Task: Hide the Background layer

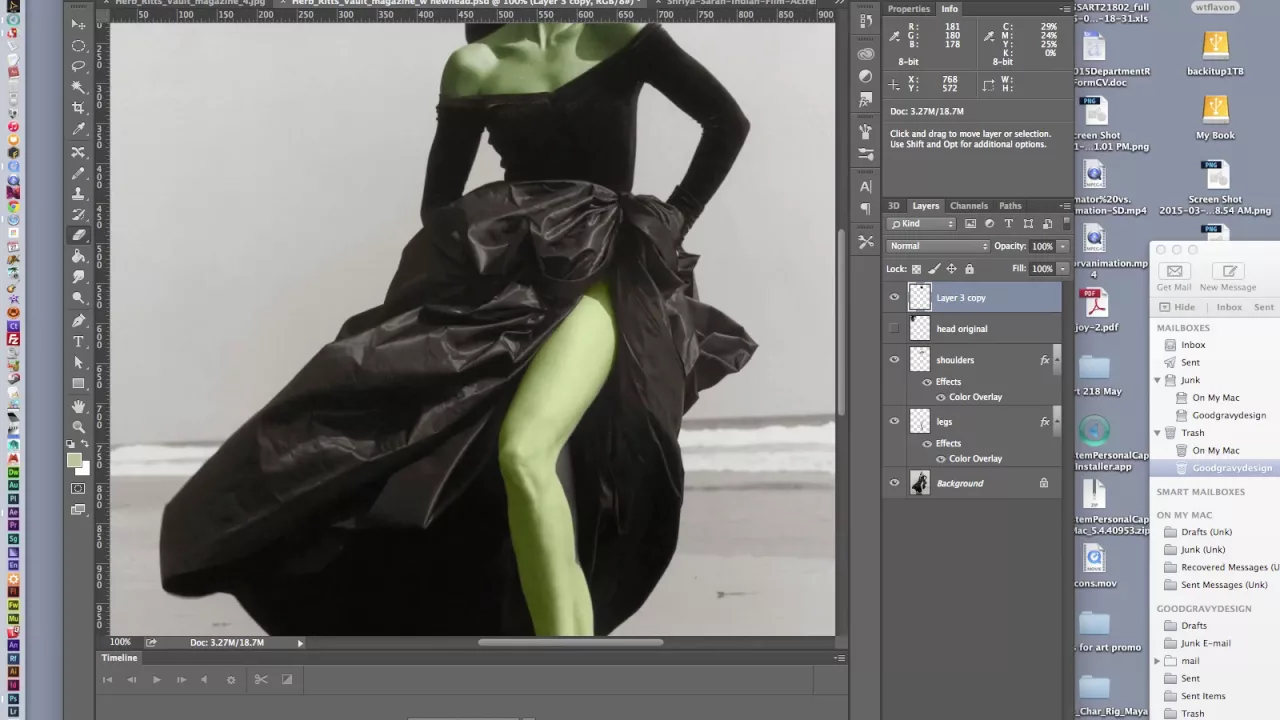Action: click(894, 483)
